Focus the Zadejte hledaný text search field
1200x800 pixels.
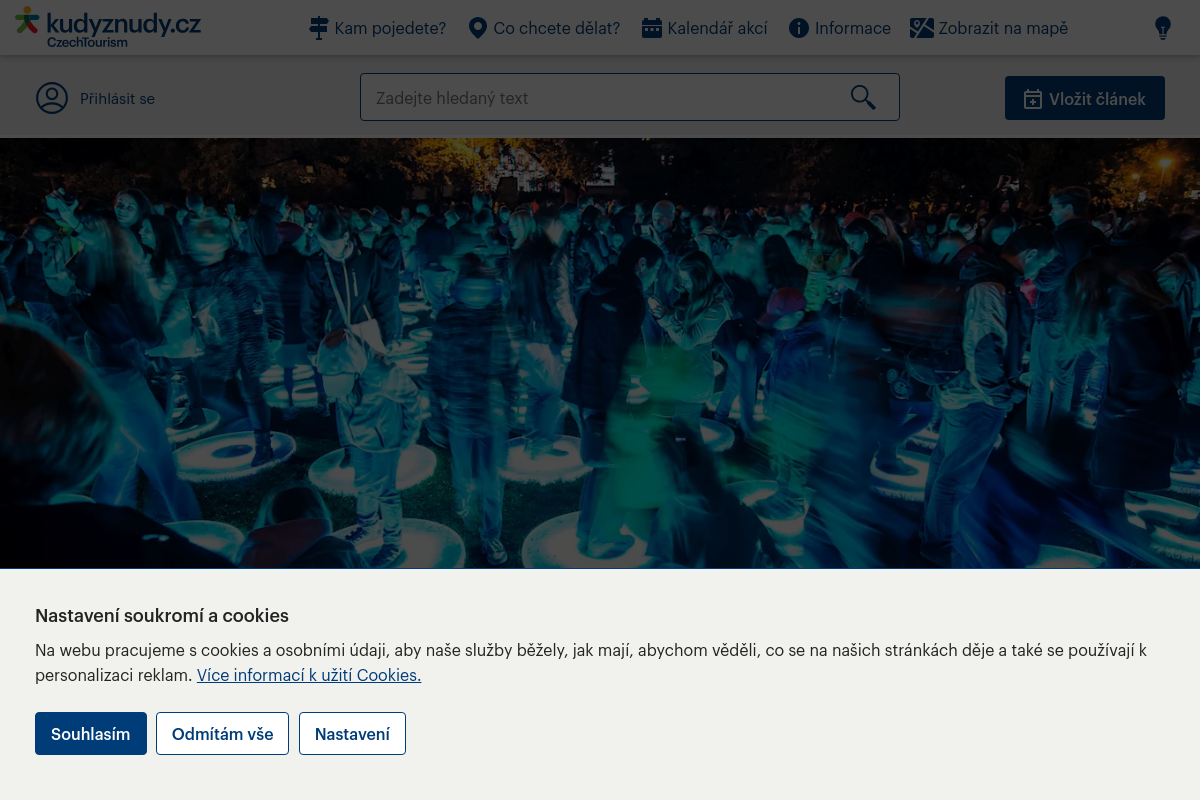click(600, 98)
